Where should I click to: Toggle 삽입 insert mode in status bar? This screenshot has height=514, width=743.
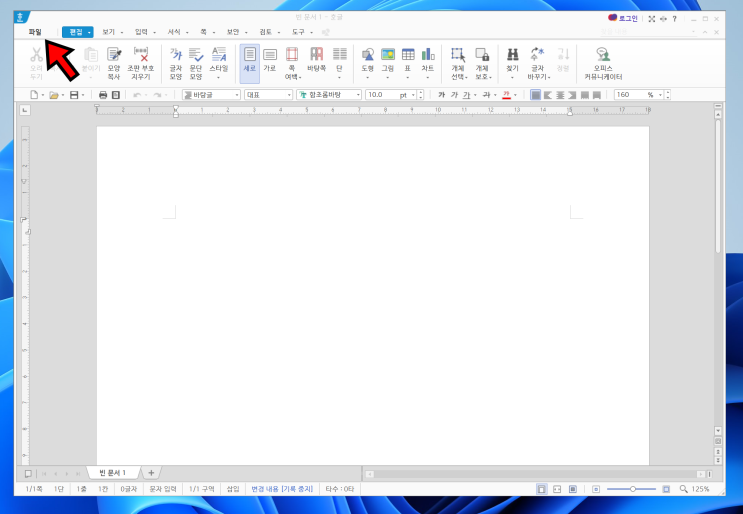(x=233, y=488)
